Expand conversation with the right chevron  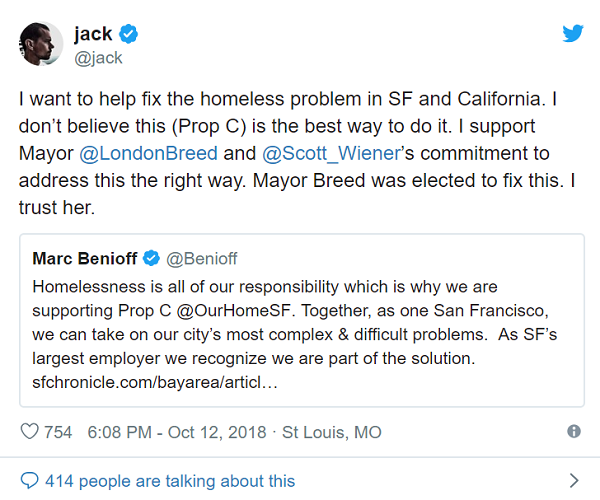click(573, 481)
